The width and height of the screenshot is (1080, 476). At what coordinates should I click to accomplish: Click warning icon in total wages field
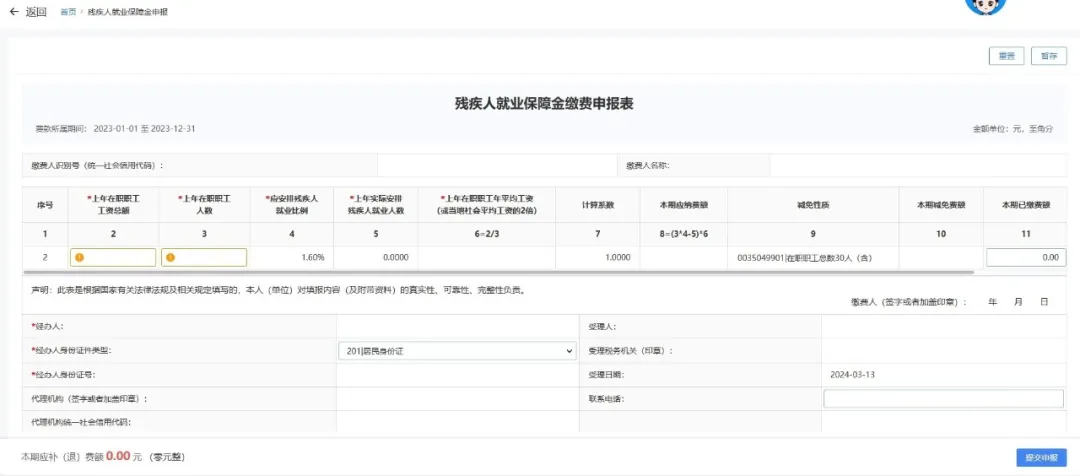[x=79, y=258]
